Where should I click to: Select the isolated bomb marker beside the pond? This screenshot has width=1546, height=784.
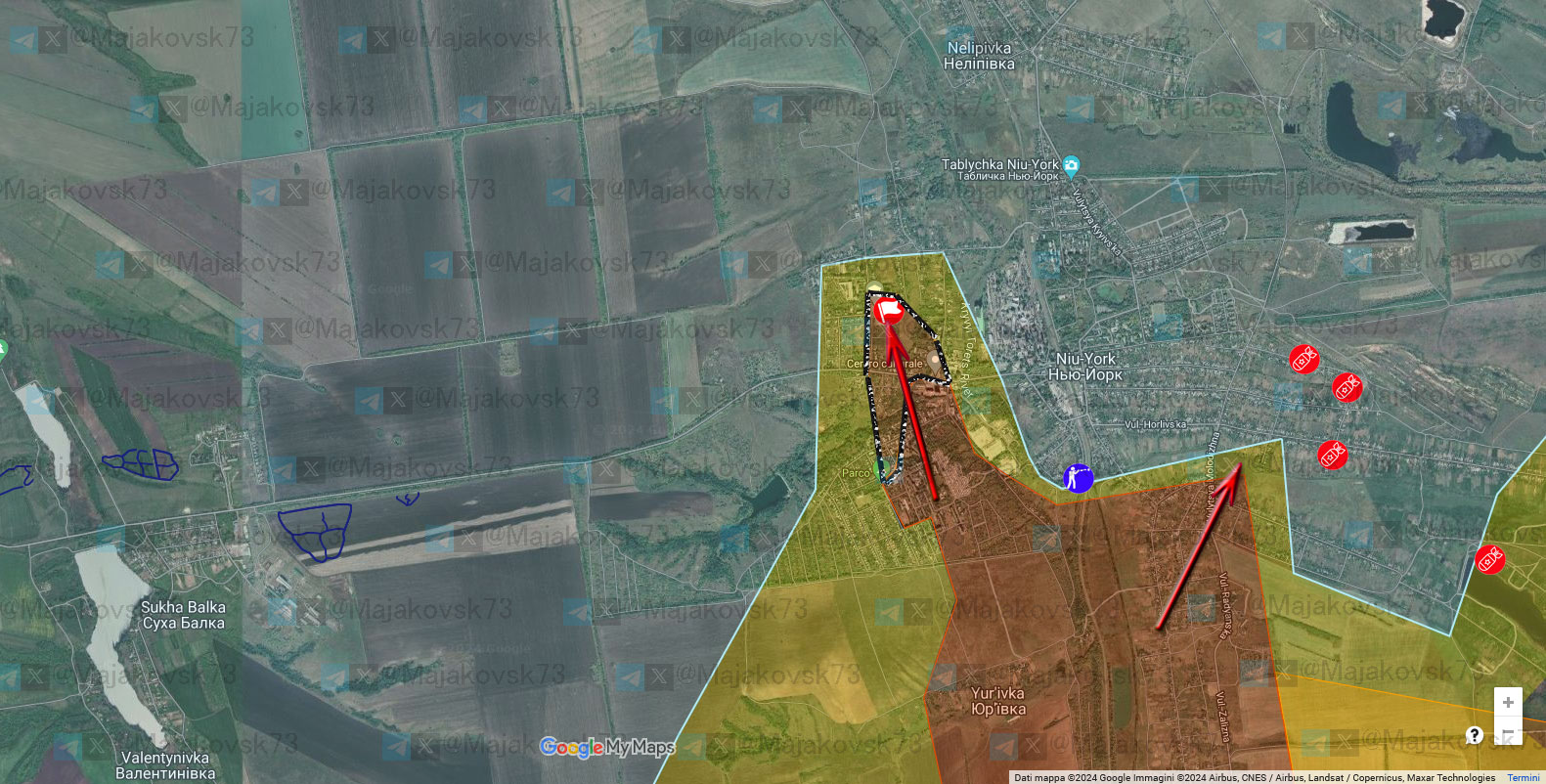(1489, 559)
